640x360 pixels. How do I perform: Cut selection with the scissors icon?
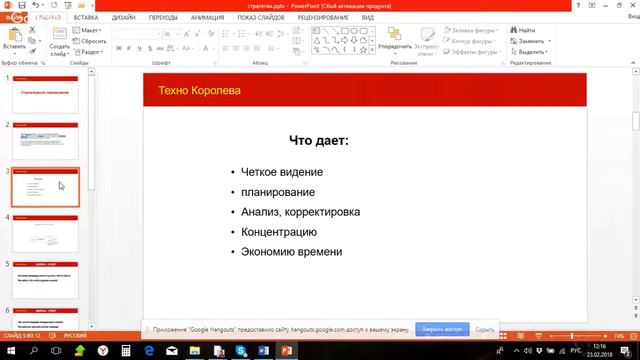[x=32, y=30]
